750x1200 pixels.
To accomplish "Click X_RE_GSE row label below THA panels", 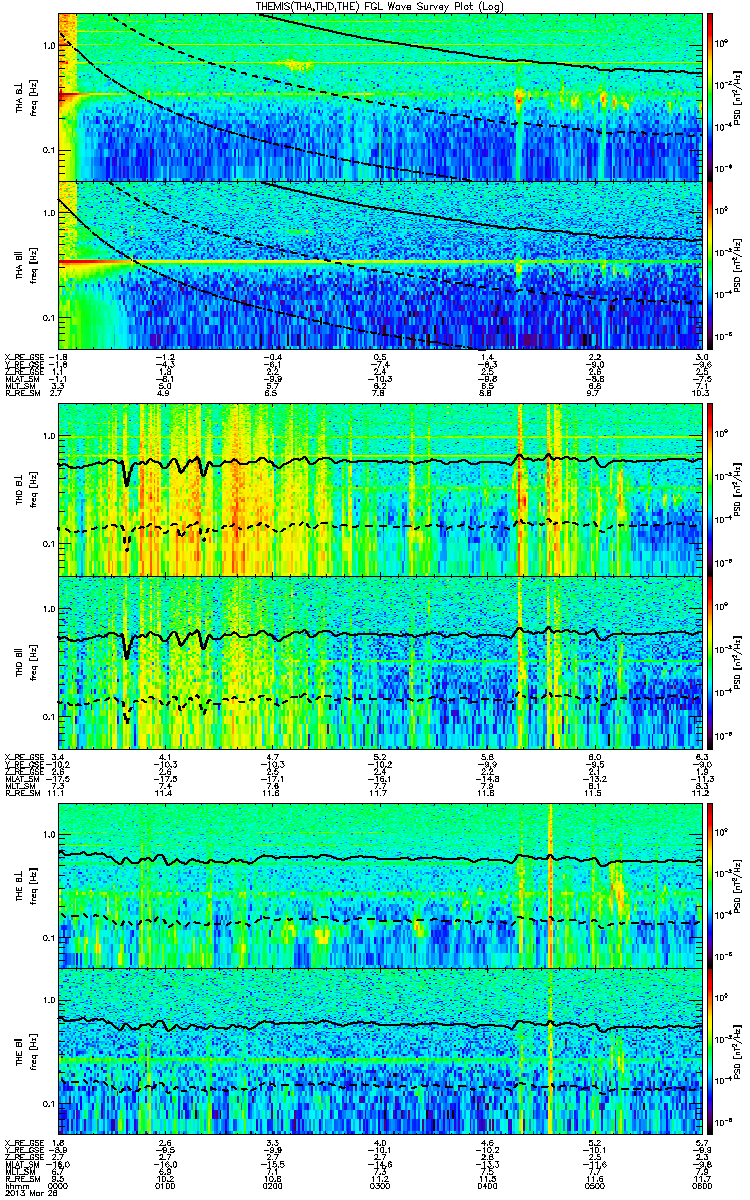I will point(24,358).
